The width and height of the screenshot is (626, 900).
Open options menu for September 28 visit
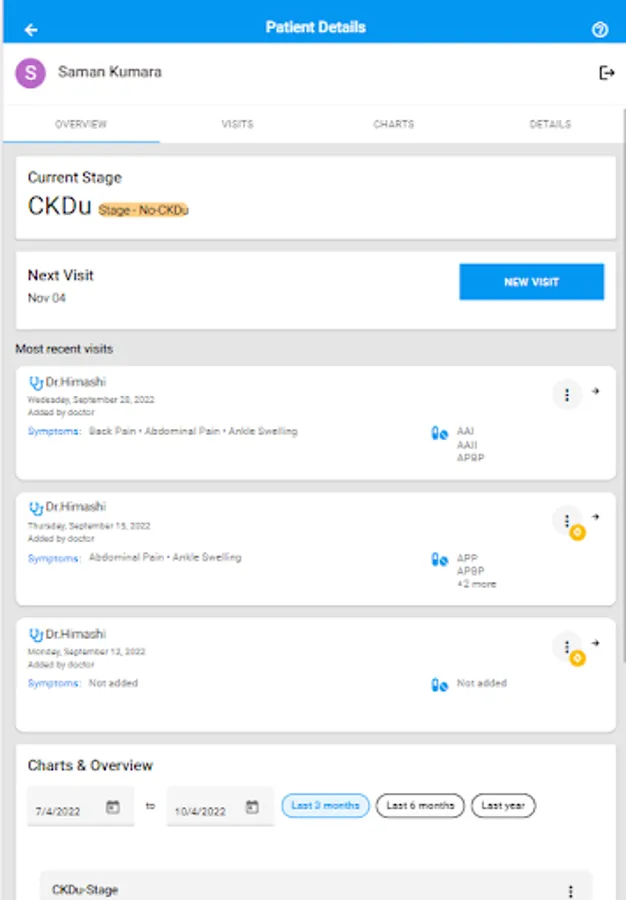tap(567, 396)
